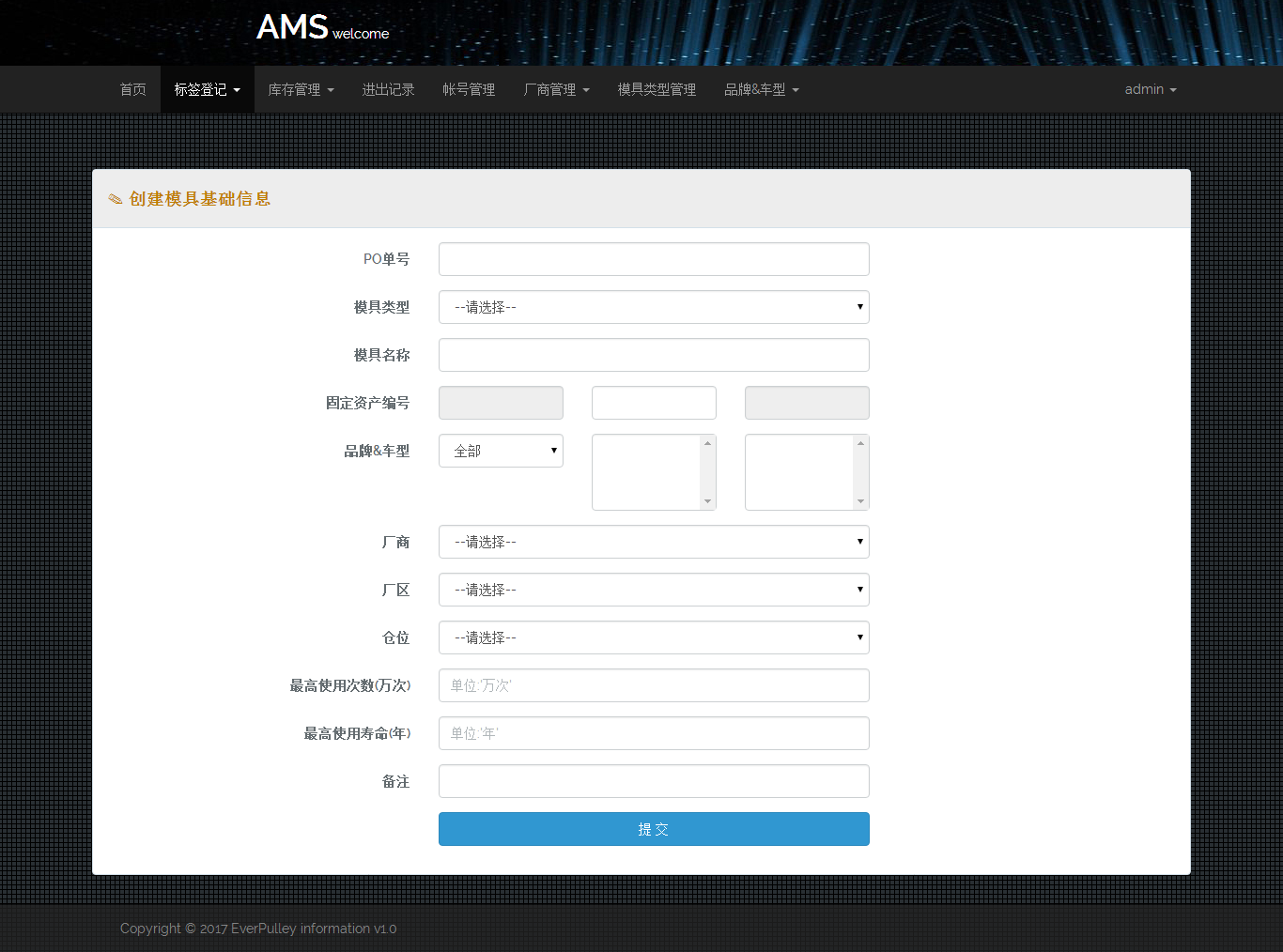The width and height of the screenshot is (1283, 952).
Task: Click the 最高使用次数 input field
Action: pyautogui.click(x=654, y=685)
